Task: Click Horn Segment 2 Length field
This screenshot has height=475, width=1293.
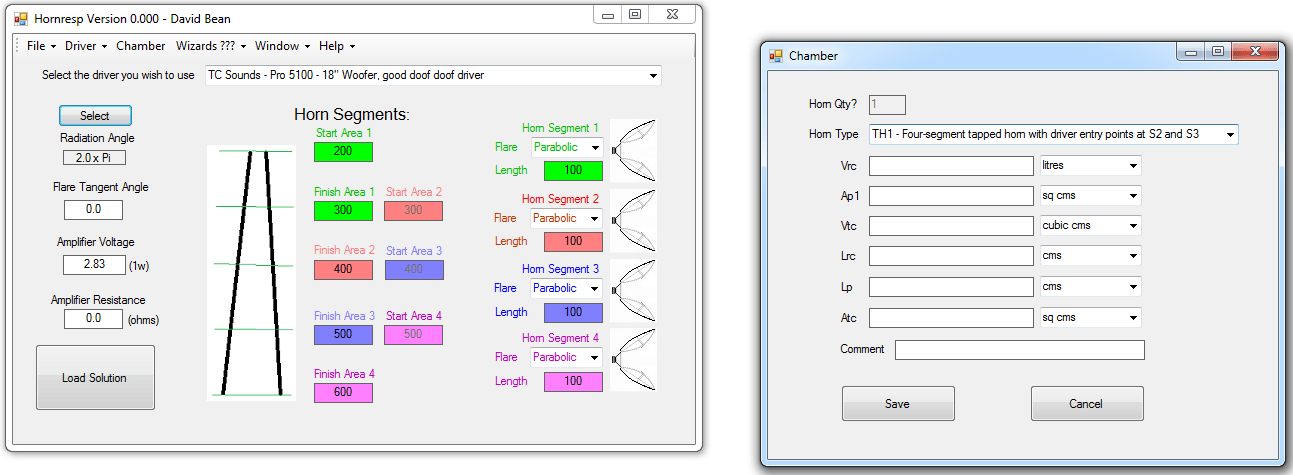Action: click(573, 241)
